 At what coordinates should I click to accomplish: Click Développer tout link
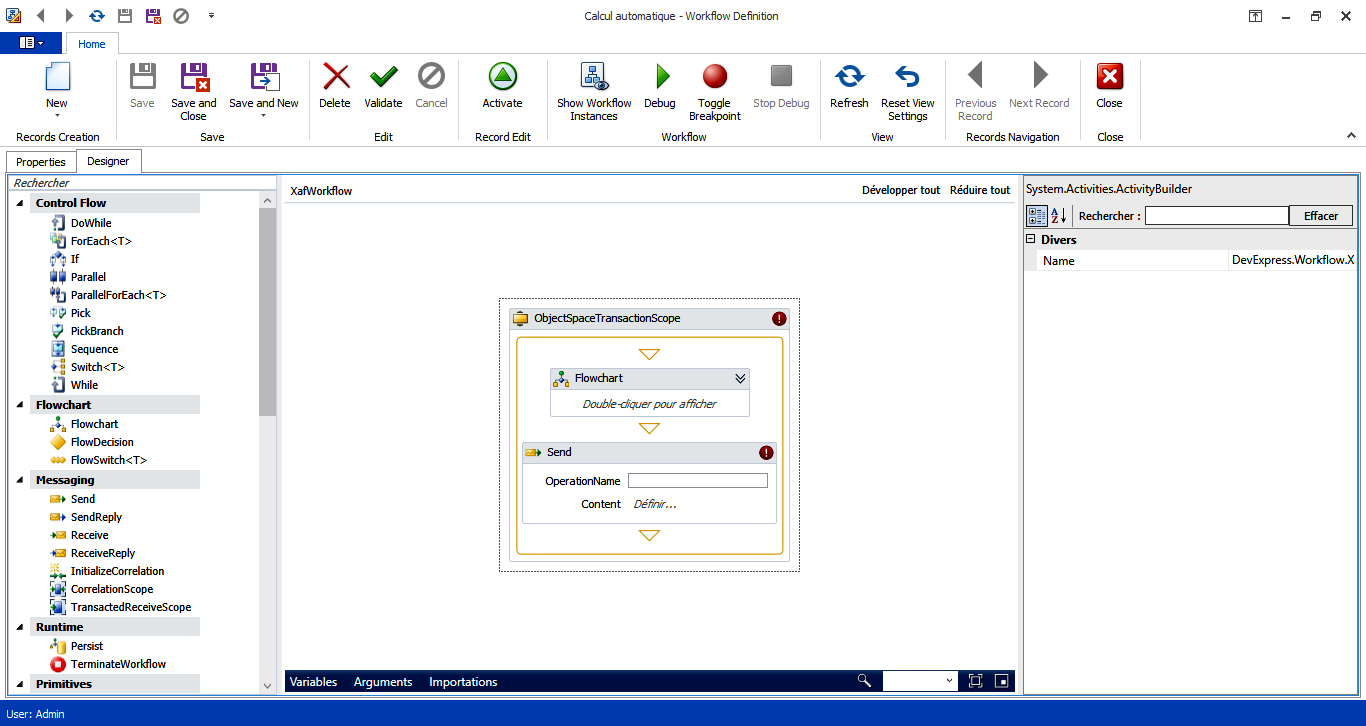901,190
